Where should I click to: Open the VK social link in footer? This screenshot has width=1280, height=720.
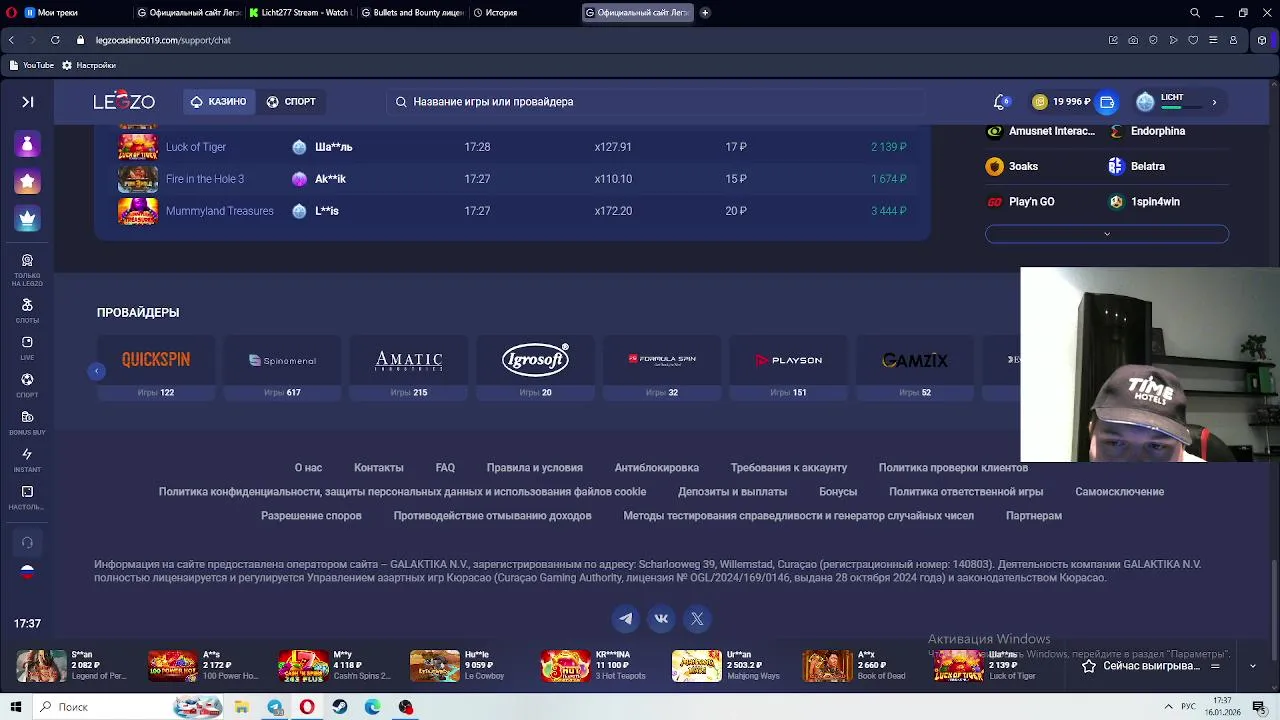click(661, 619)
